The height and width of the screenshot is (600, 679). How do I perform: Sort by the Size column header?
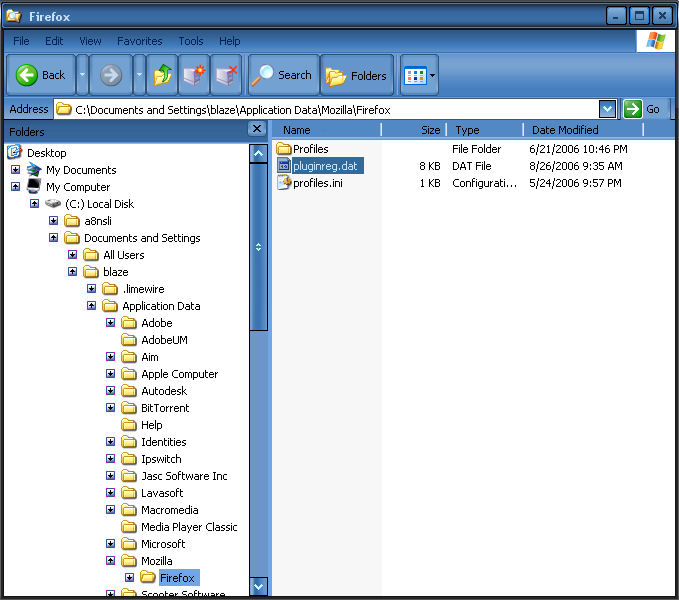coord(414,130)
